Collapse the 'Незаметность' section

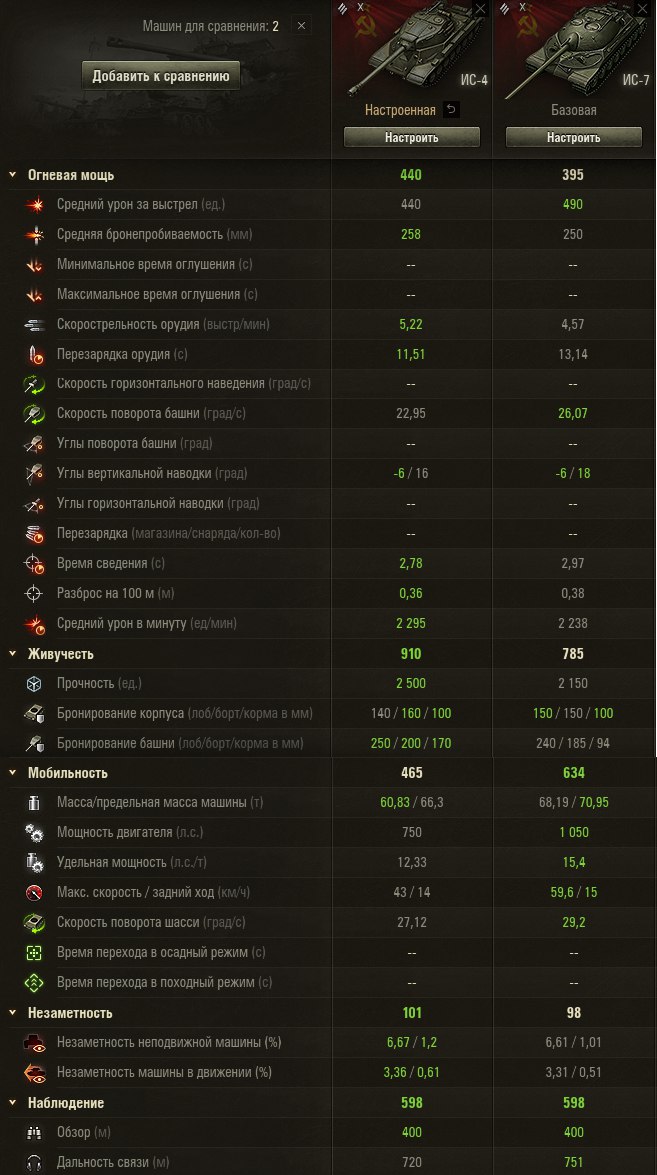tap(13, 1013)
